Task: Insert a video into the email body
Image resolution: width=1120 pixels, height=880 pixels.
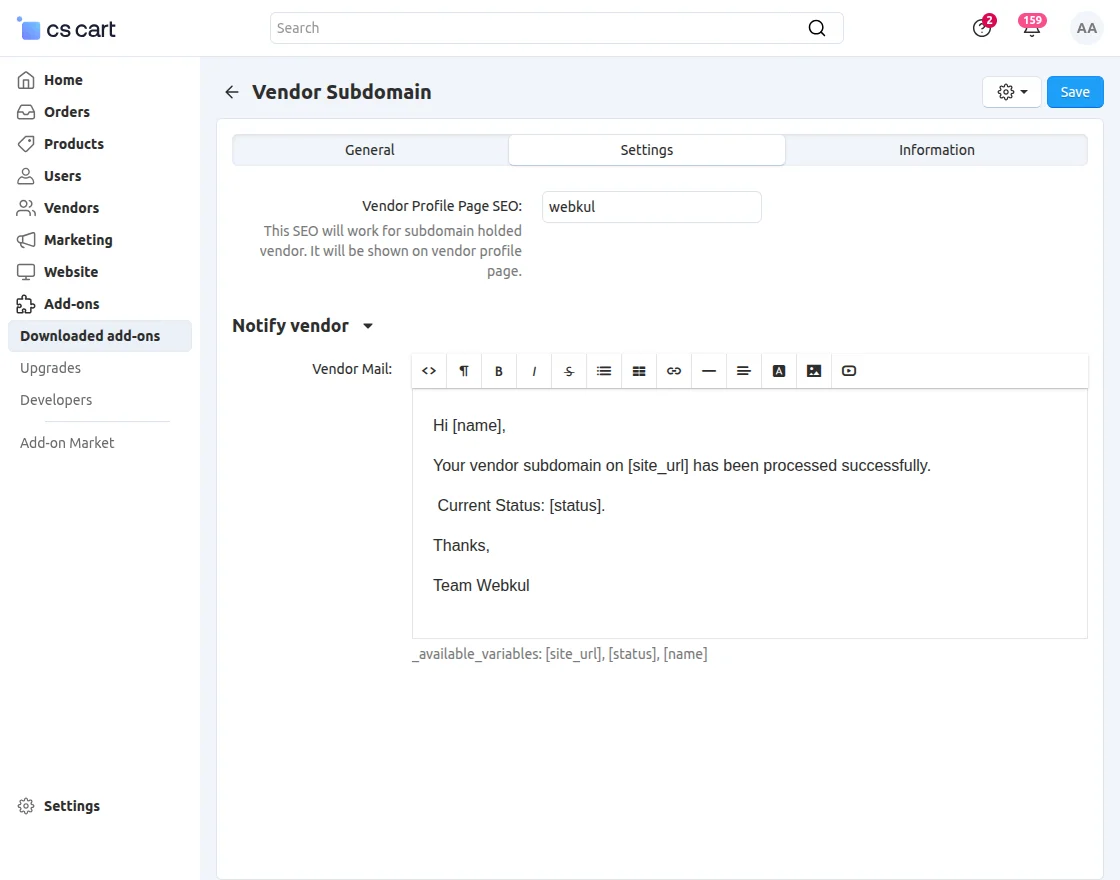Action: coord(848,370)
